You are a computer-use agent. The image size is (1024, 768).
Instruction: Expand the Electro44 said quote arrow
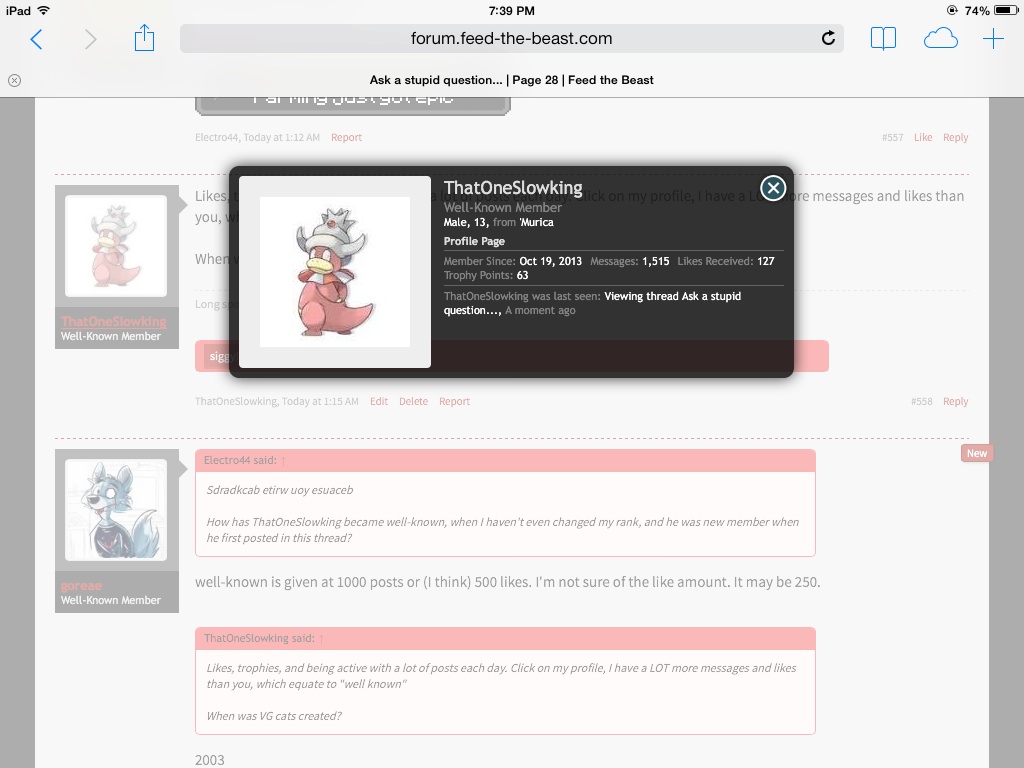(x=283, y=460)
